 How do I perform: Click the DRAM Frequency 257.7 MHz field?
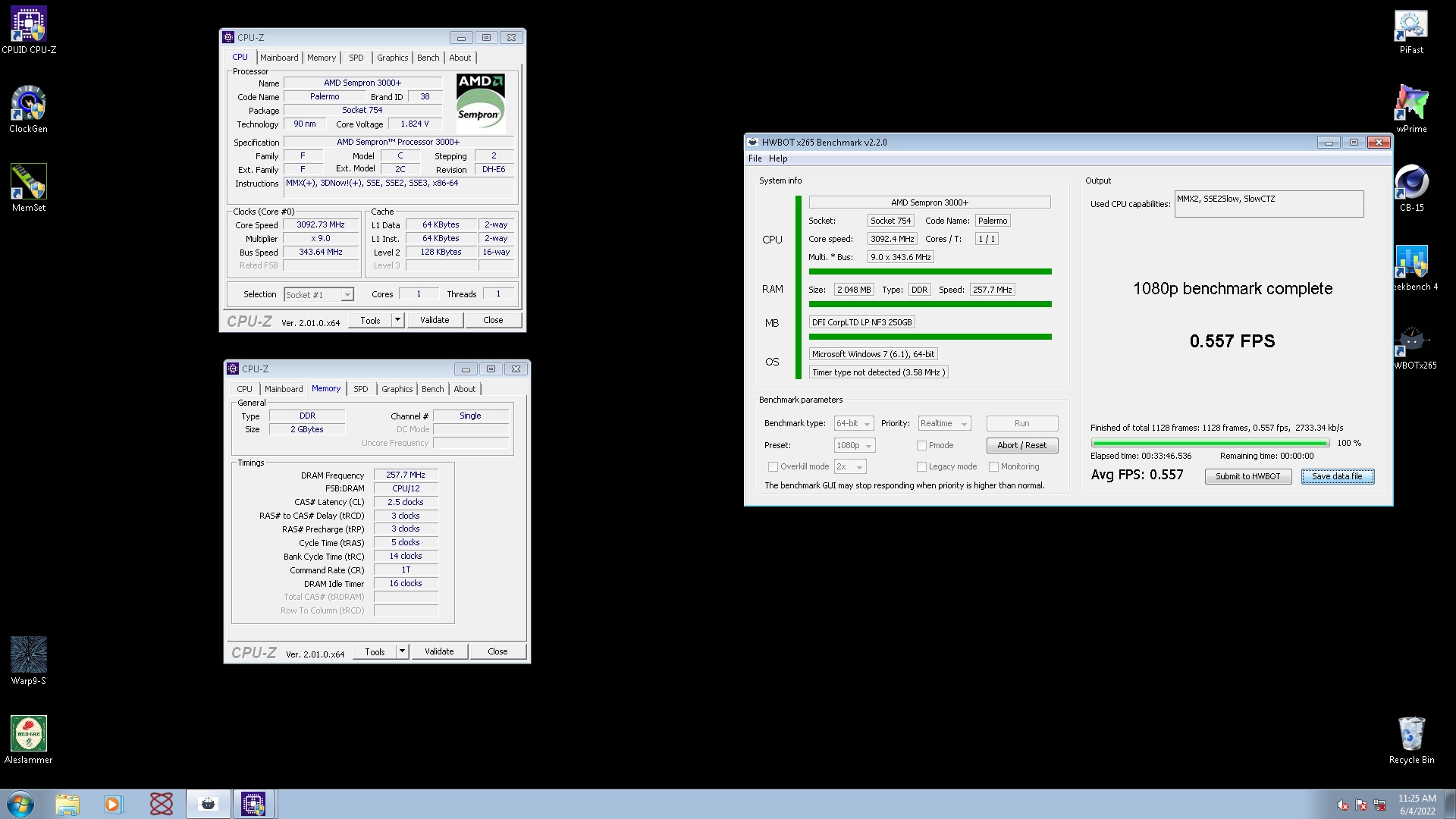[406, 475]
